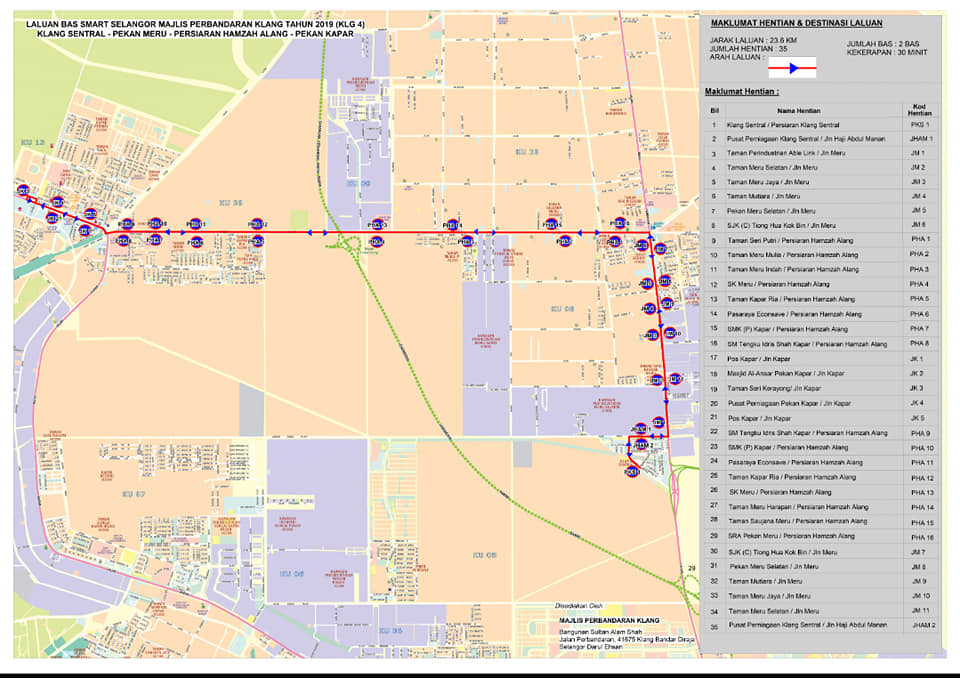The image size is (960, 678).
Task: Click the 'JK 5' code cell
Action: point(918,418)
